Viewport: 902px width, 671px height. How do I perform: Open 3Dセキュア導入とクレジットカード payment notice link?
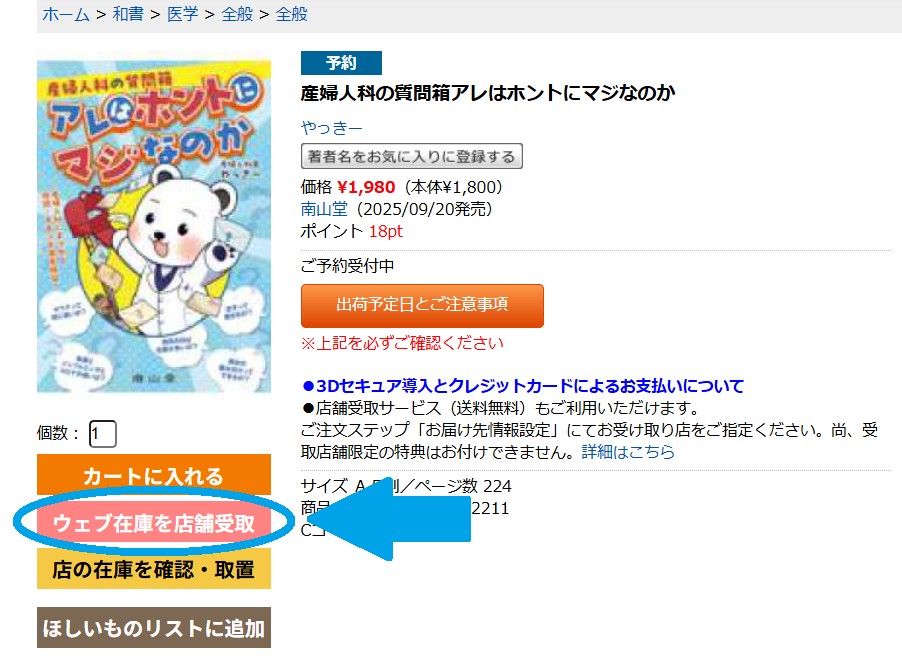523,386
